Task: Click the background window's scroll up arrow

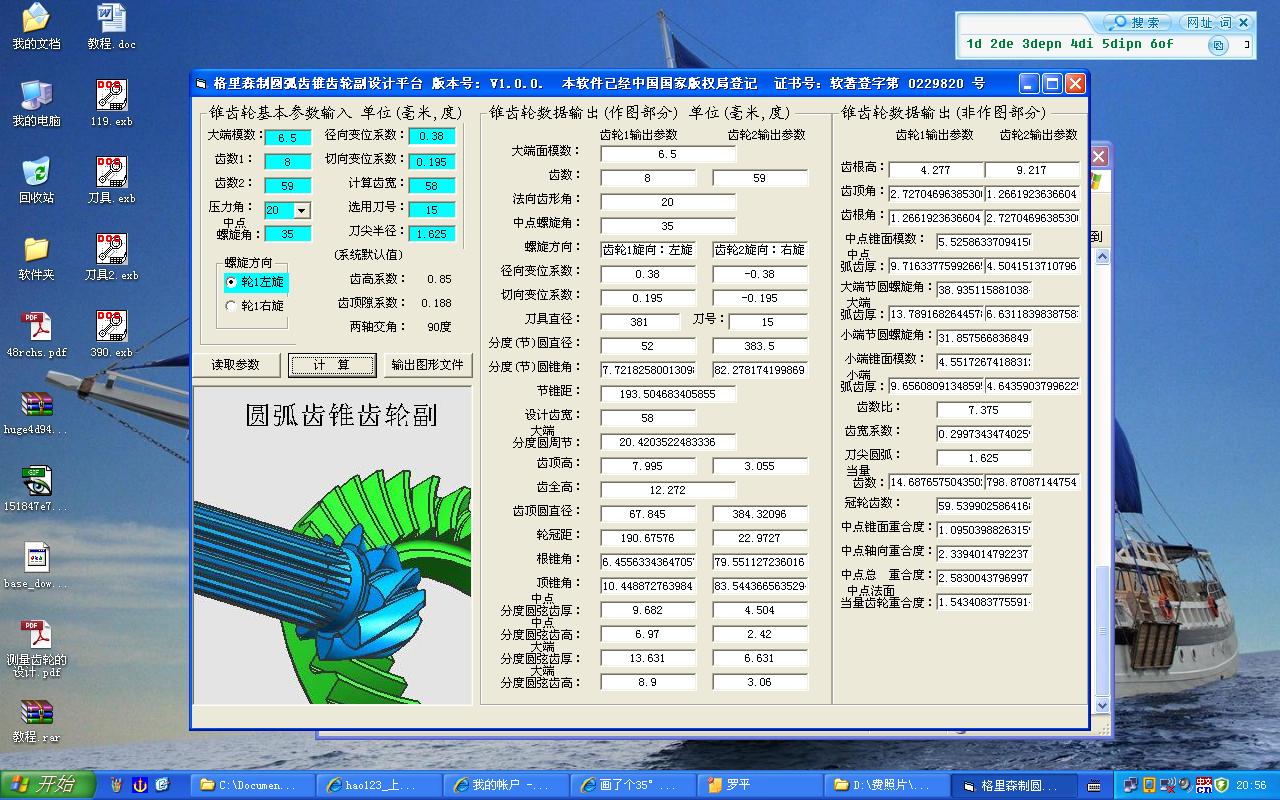Action: [x=1102, y=257]
